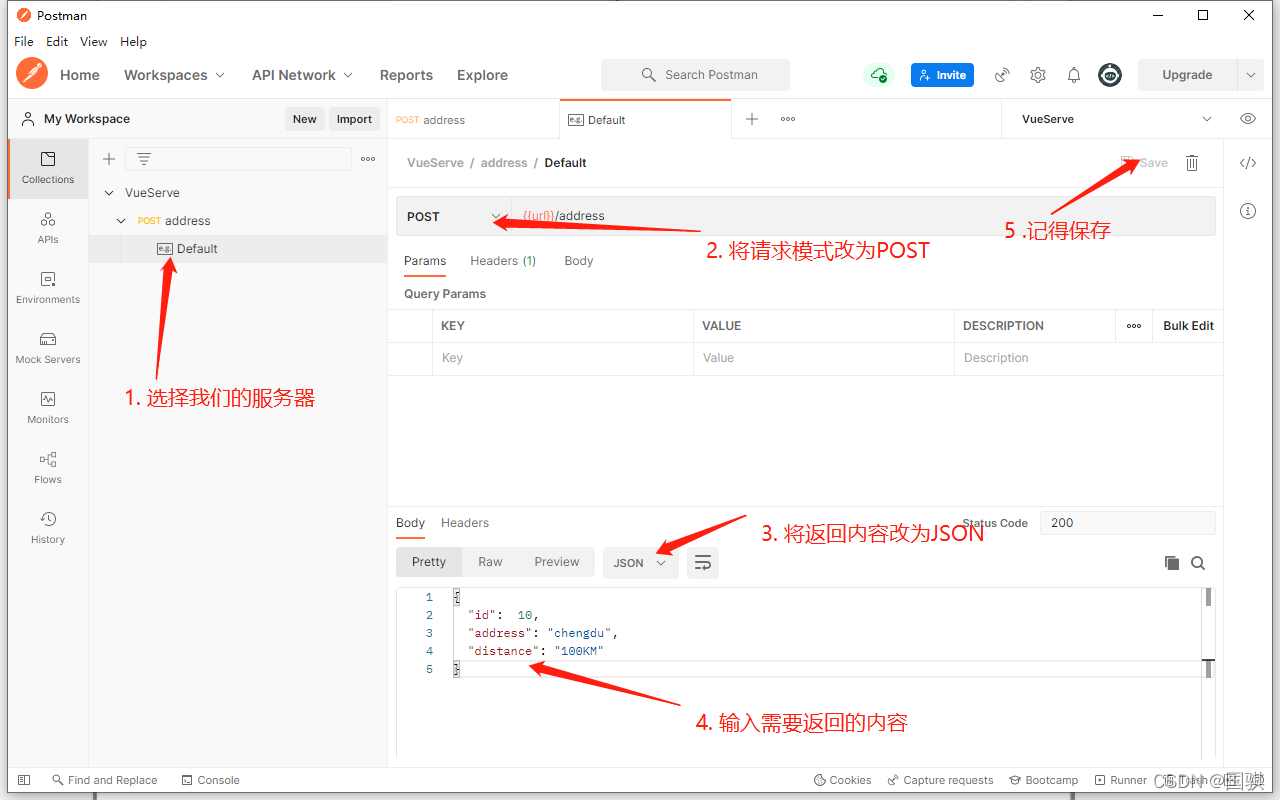
Task: Open the Console from status bar
Action: [211, 780]
